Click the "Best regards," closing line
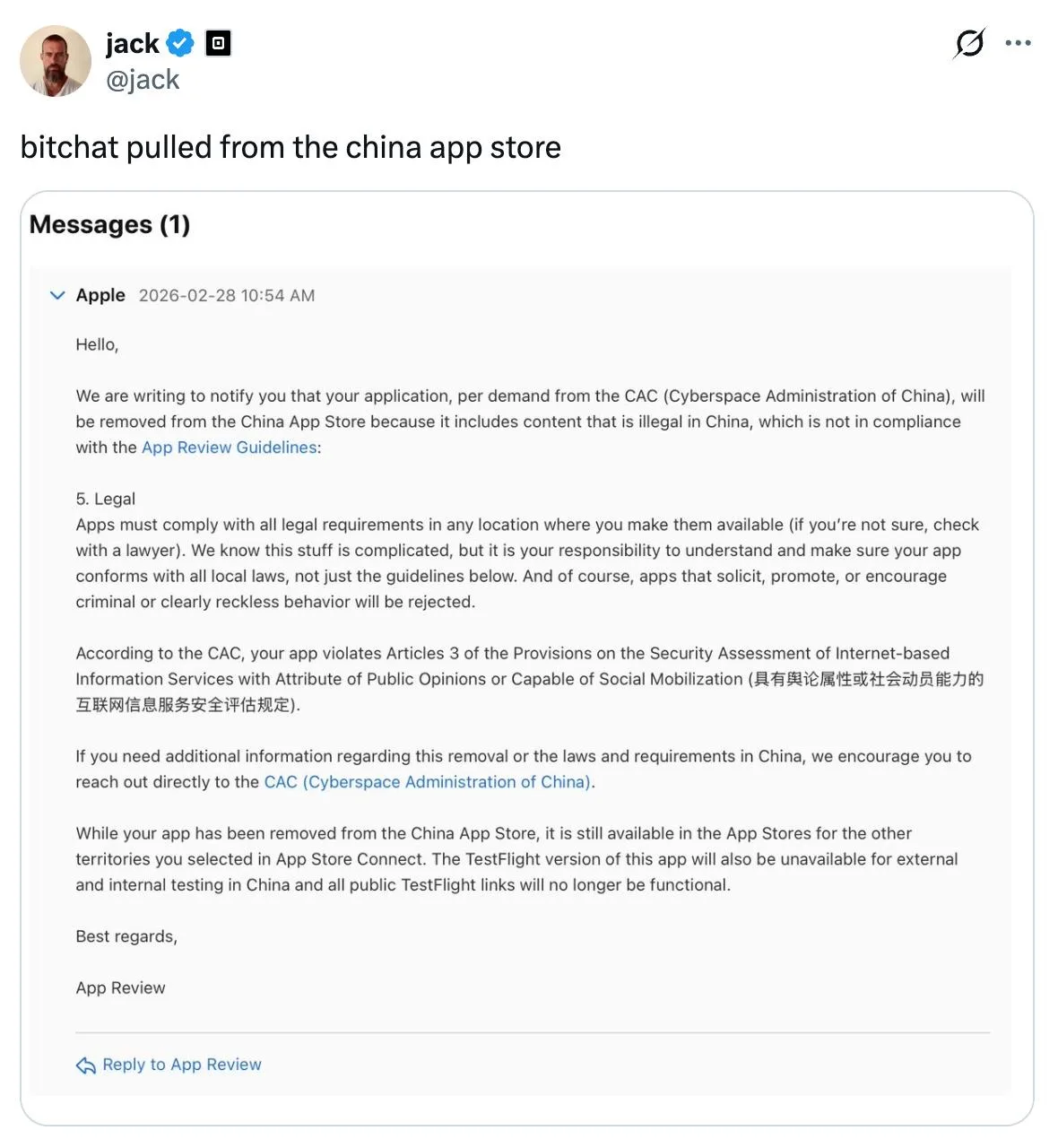Image resolution: width=1058 pixels, height=1148 pixels. click(126, 936)
